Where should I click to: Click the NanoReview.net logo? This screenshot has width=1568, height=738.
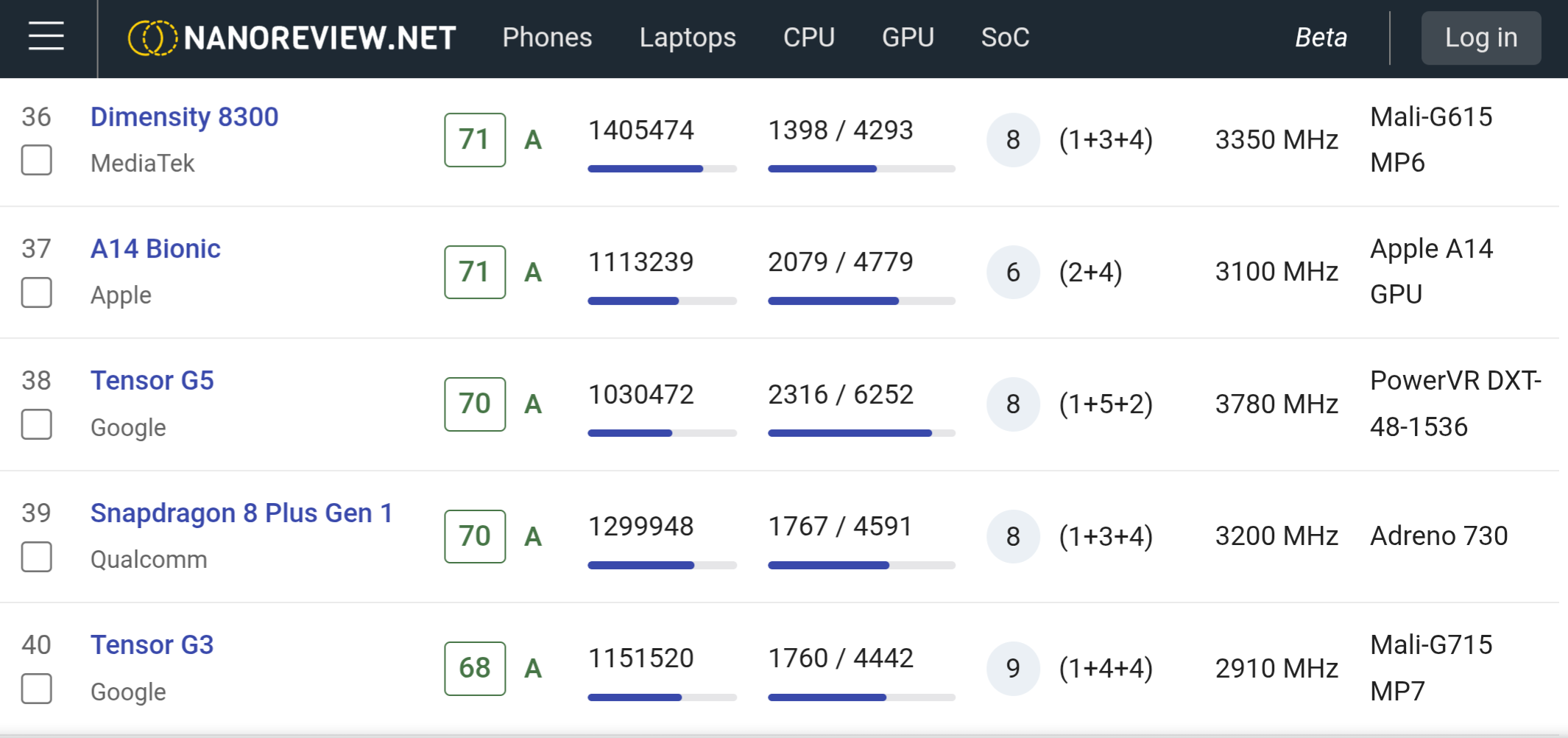click(x=292, y=38)
